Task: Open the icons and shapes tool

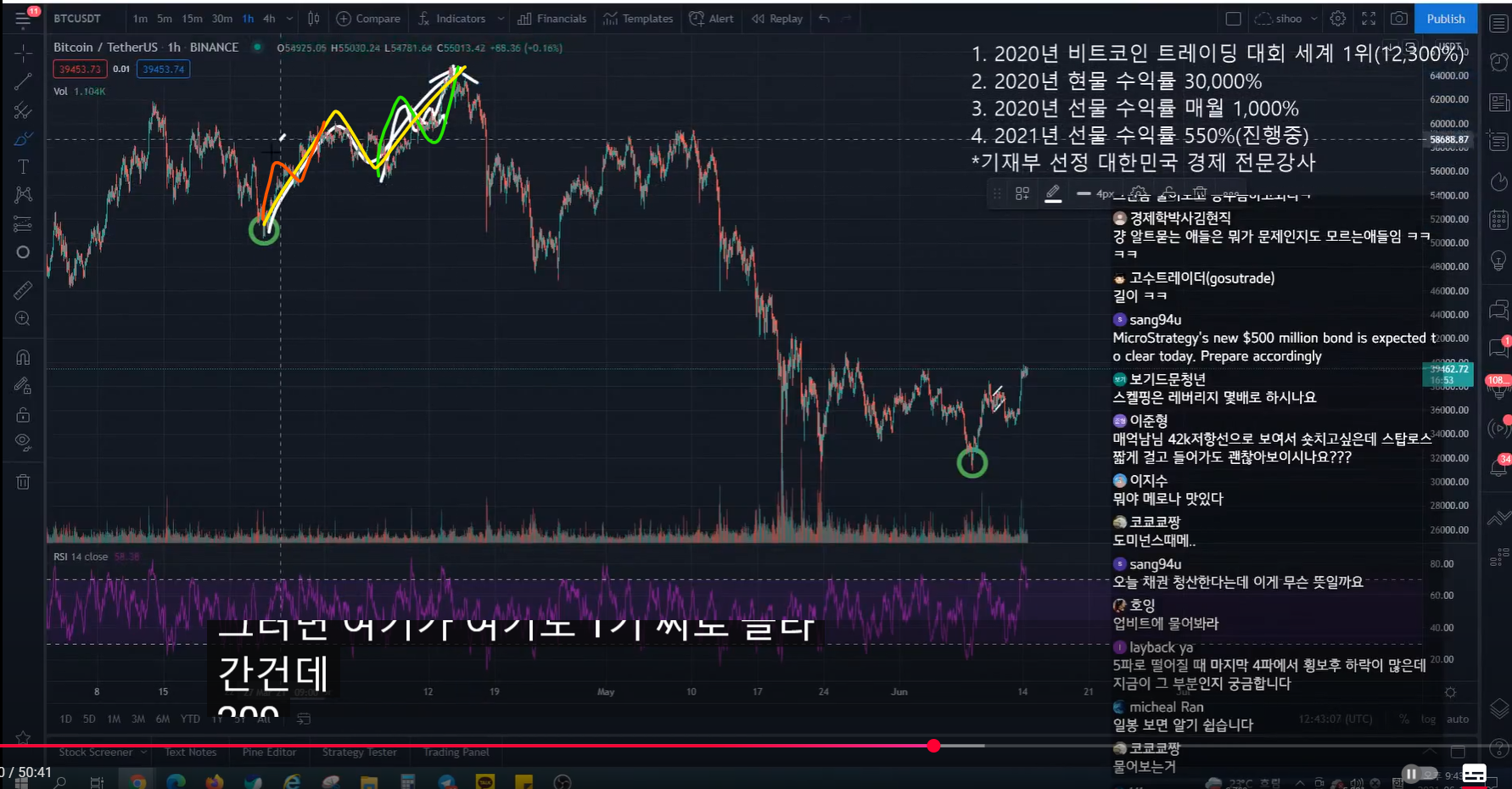Action: pyautogui.click(x=23, y=252)
